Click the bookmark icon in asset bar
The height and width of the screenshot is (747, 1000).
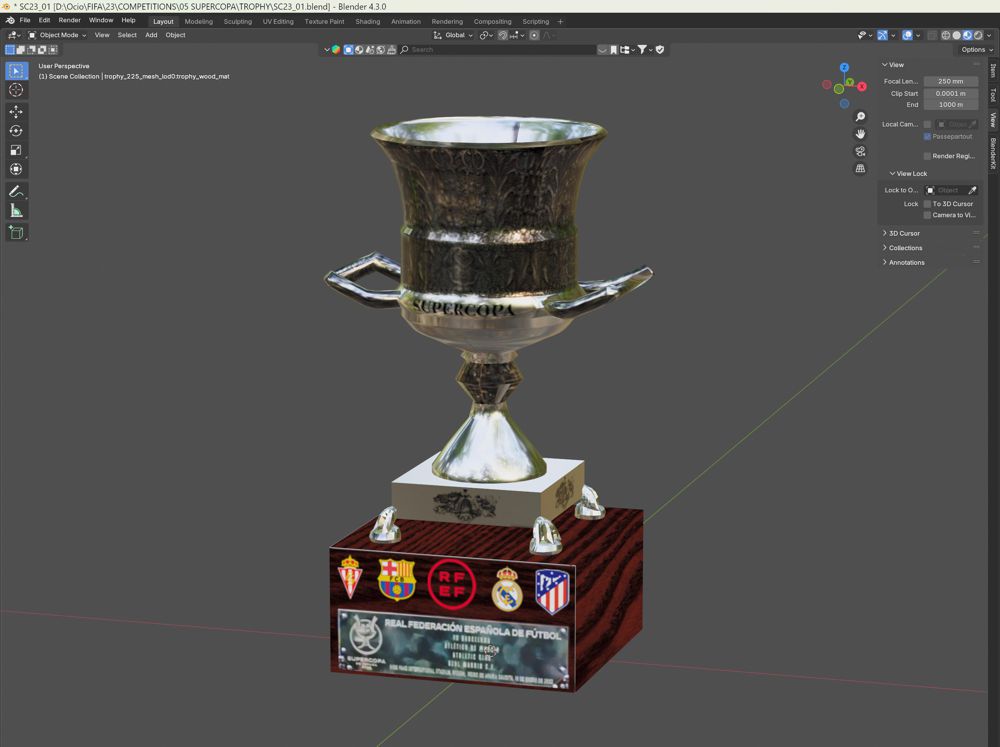(x=614, y=50)
